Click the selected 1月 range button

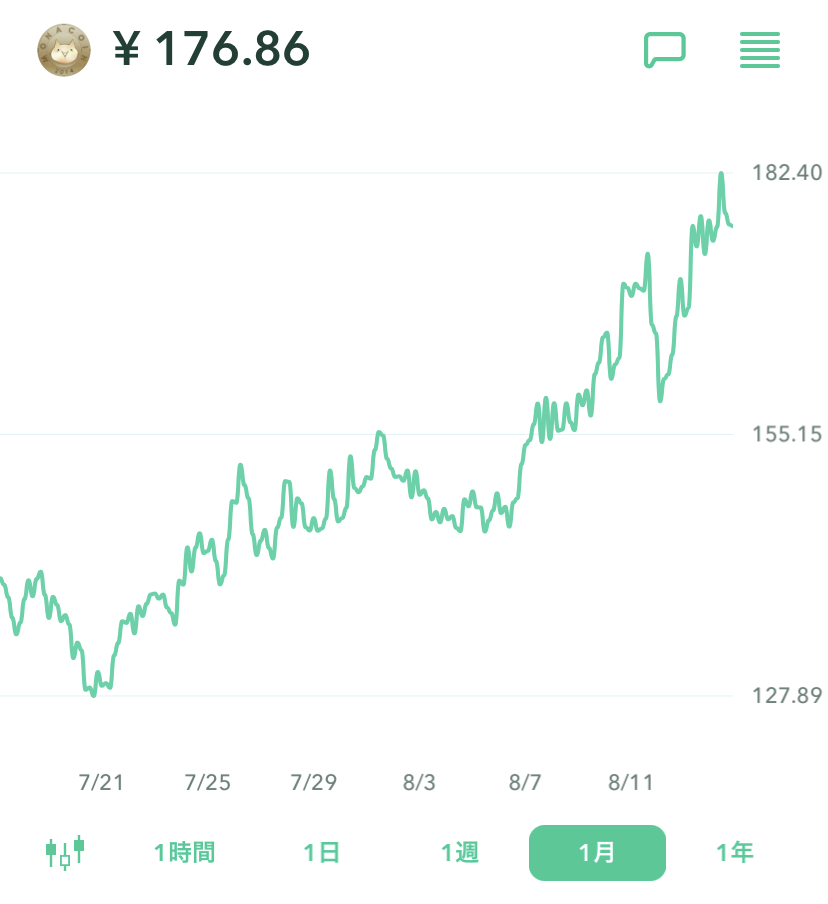click(x=597, y=853)
